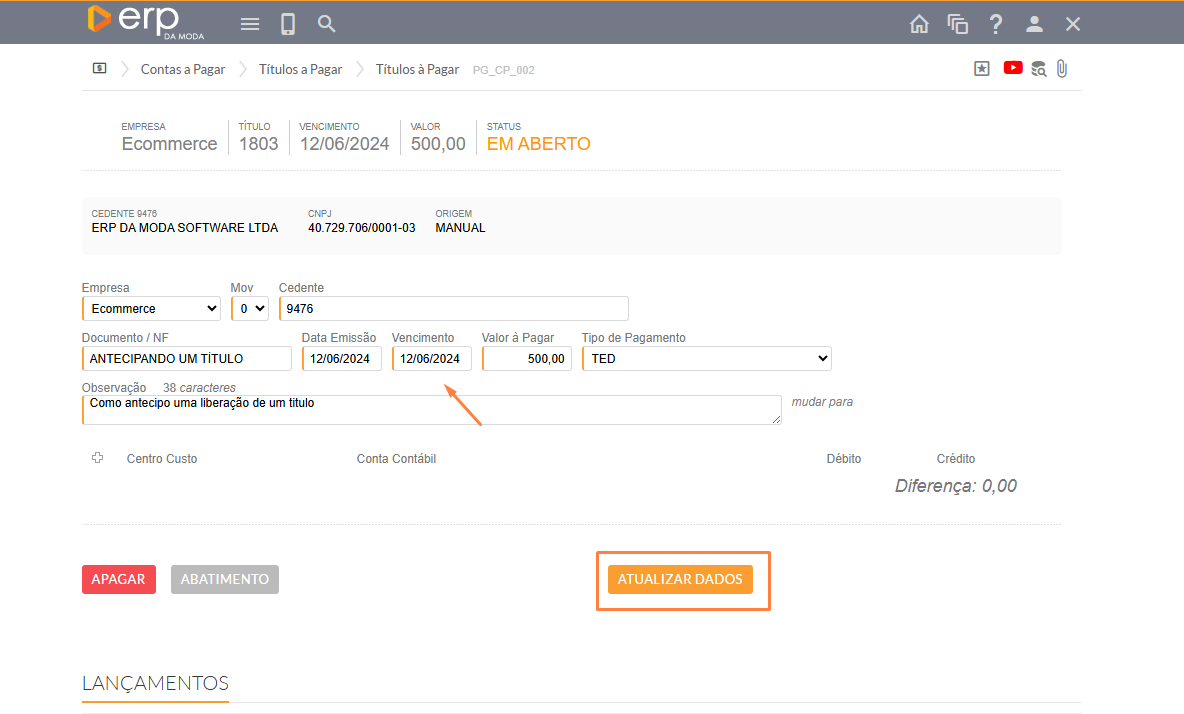Click the Atualizar Dados button
Screen dimensions: 1184x714
(680, 579)
